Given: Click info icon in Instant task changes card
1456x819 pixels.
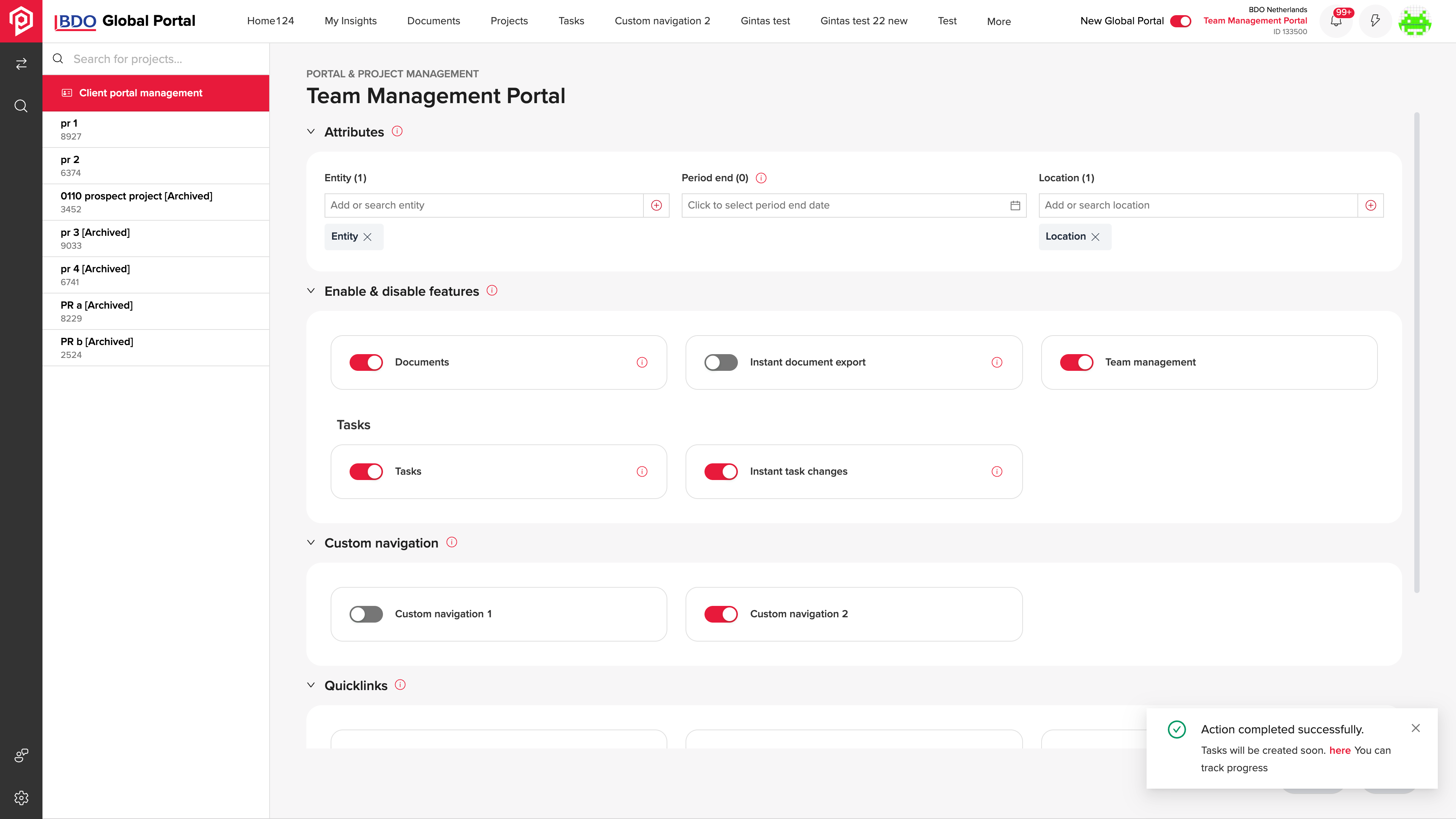Looking at the screenshot, I should click(997, 471).
